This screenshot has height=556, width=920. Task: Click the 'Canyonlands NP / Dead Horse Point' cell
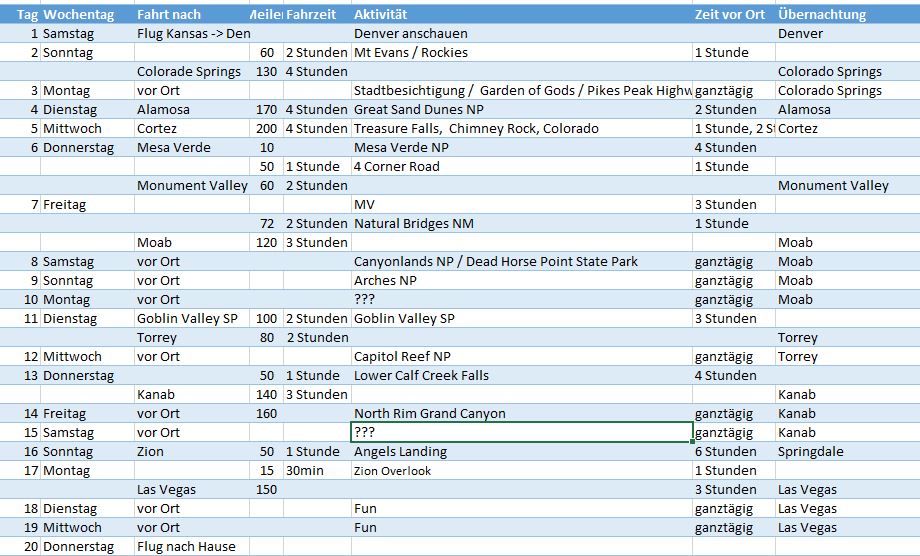pyautogui.click(x=496, y=262)
